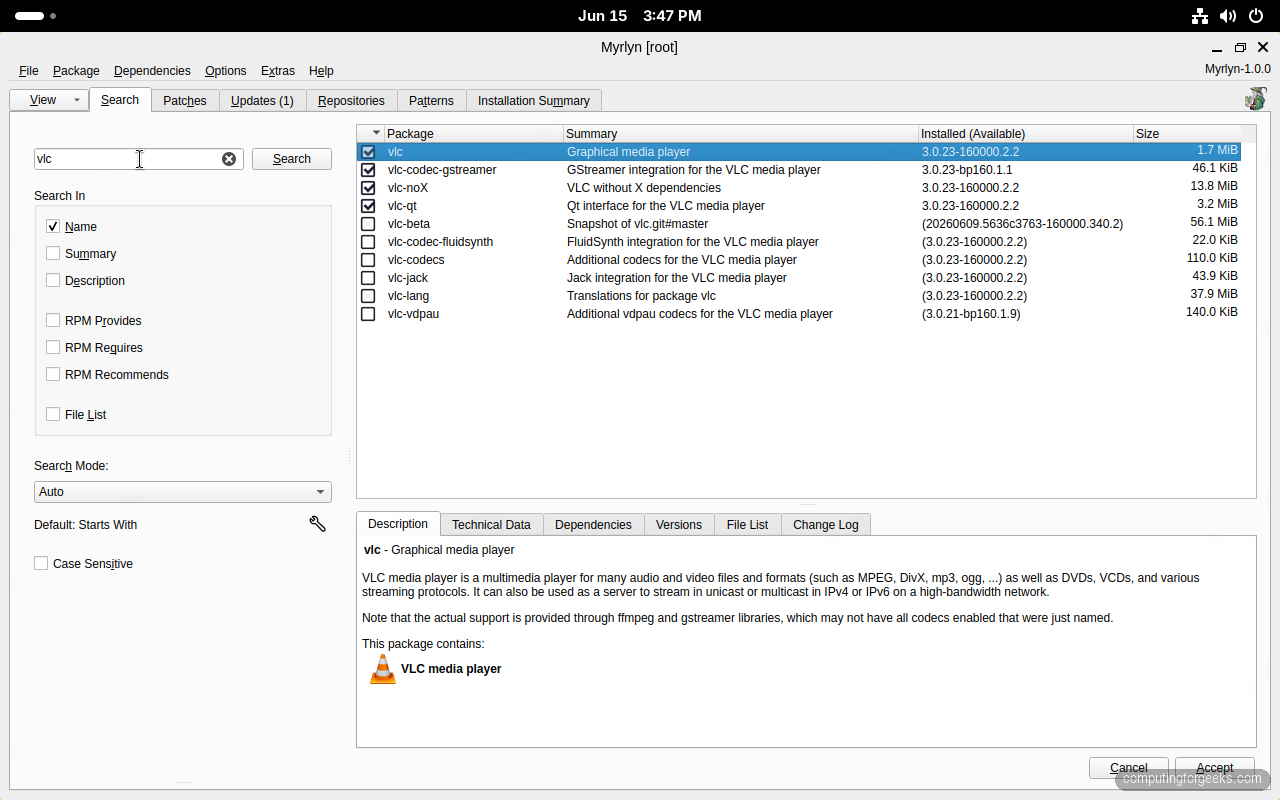Open the File menu

pyautogui.click(x=29, y=71)
